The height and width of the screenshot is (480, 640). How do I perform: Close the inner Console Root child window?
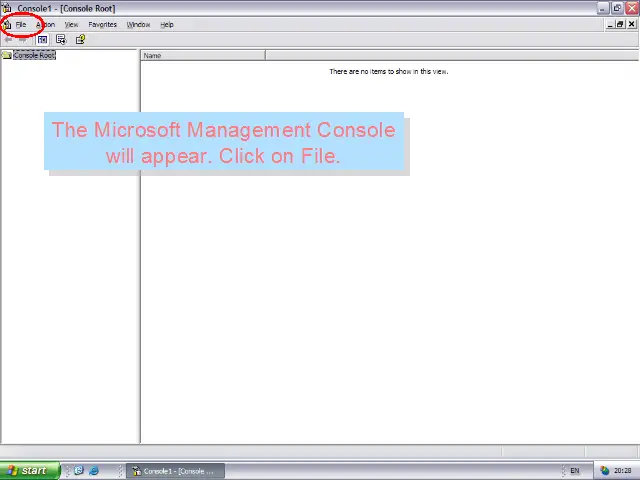tap(631, 24)
